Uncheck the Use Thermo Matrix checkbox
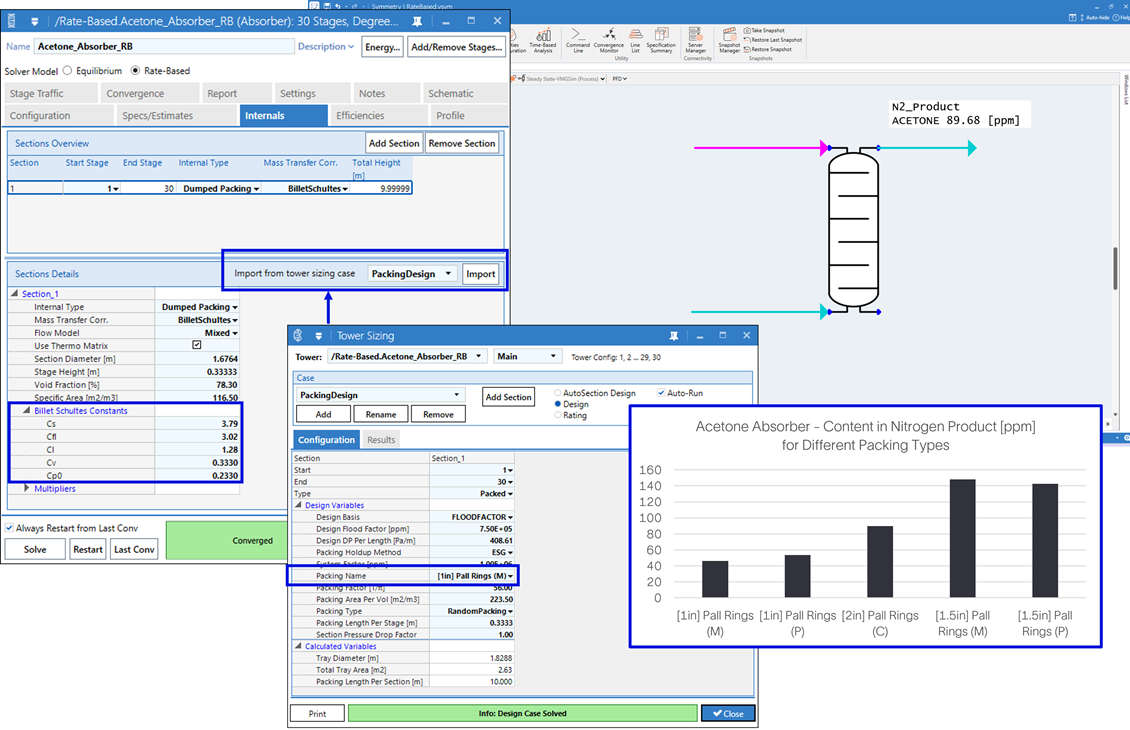 click(197, 346)
